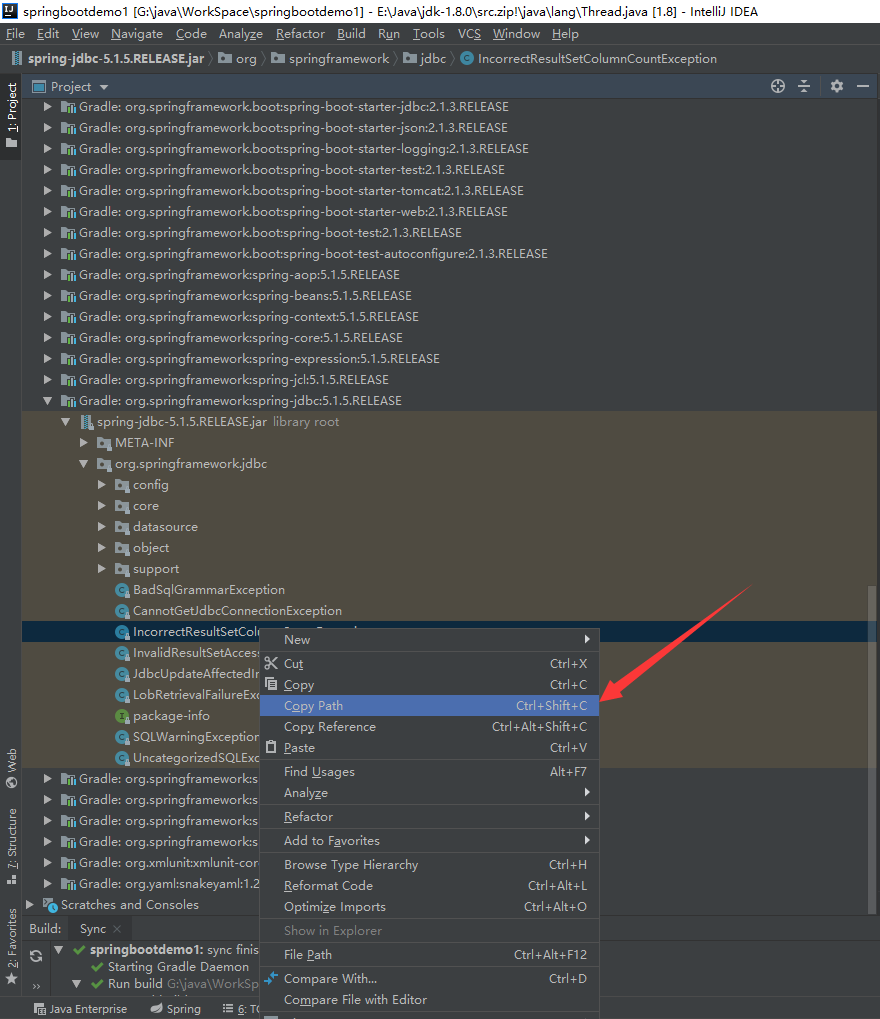Expand spring-boot-starter-jdbc Gradle library node
Viewport: 880px width, 1019px height.
point(47,107)
